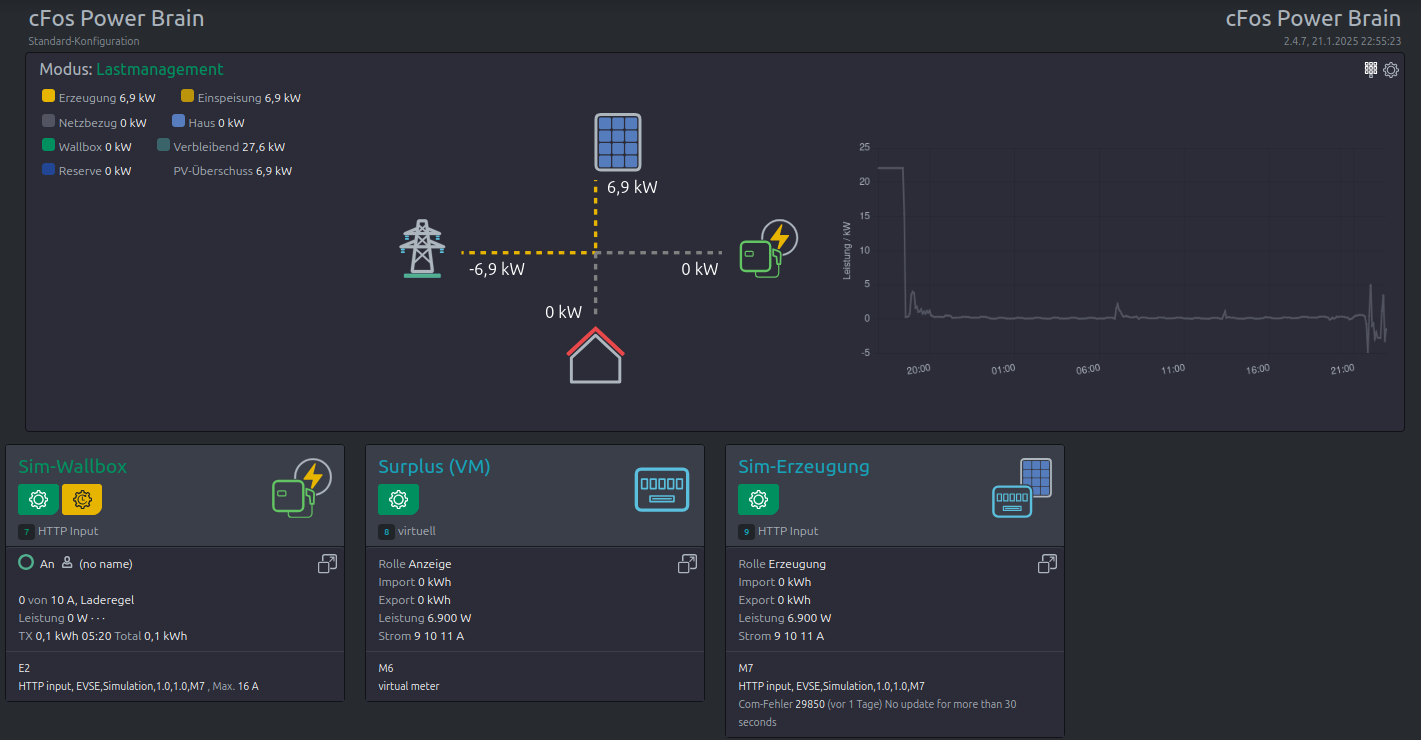Click 'virtual meter' text in Surplus card
This screenshot has width=1421, height=740.
(409, 686)
